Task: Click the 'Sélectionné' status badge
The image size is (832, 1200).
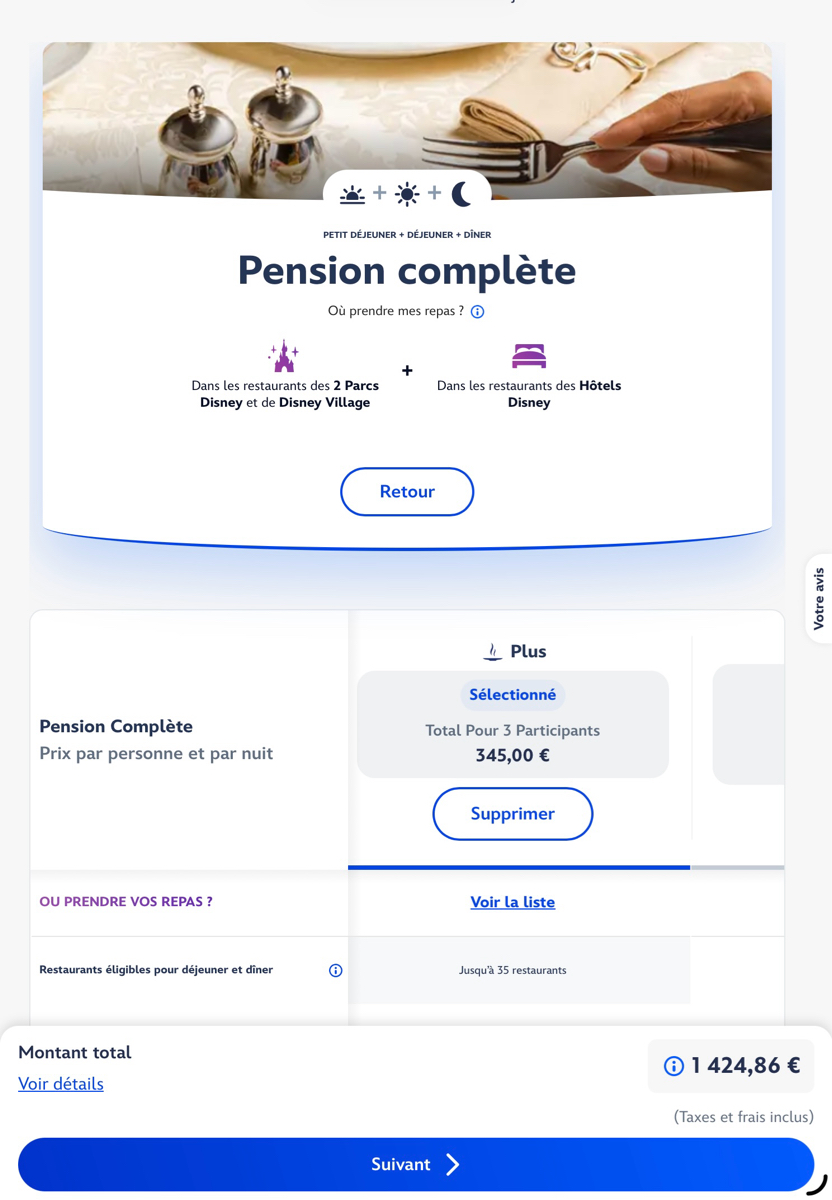Action: pyautogui.click(x=512, y=695)
